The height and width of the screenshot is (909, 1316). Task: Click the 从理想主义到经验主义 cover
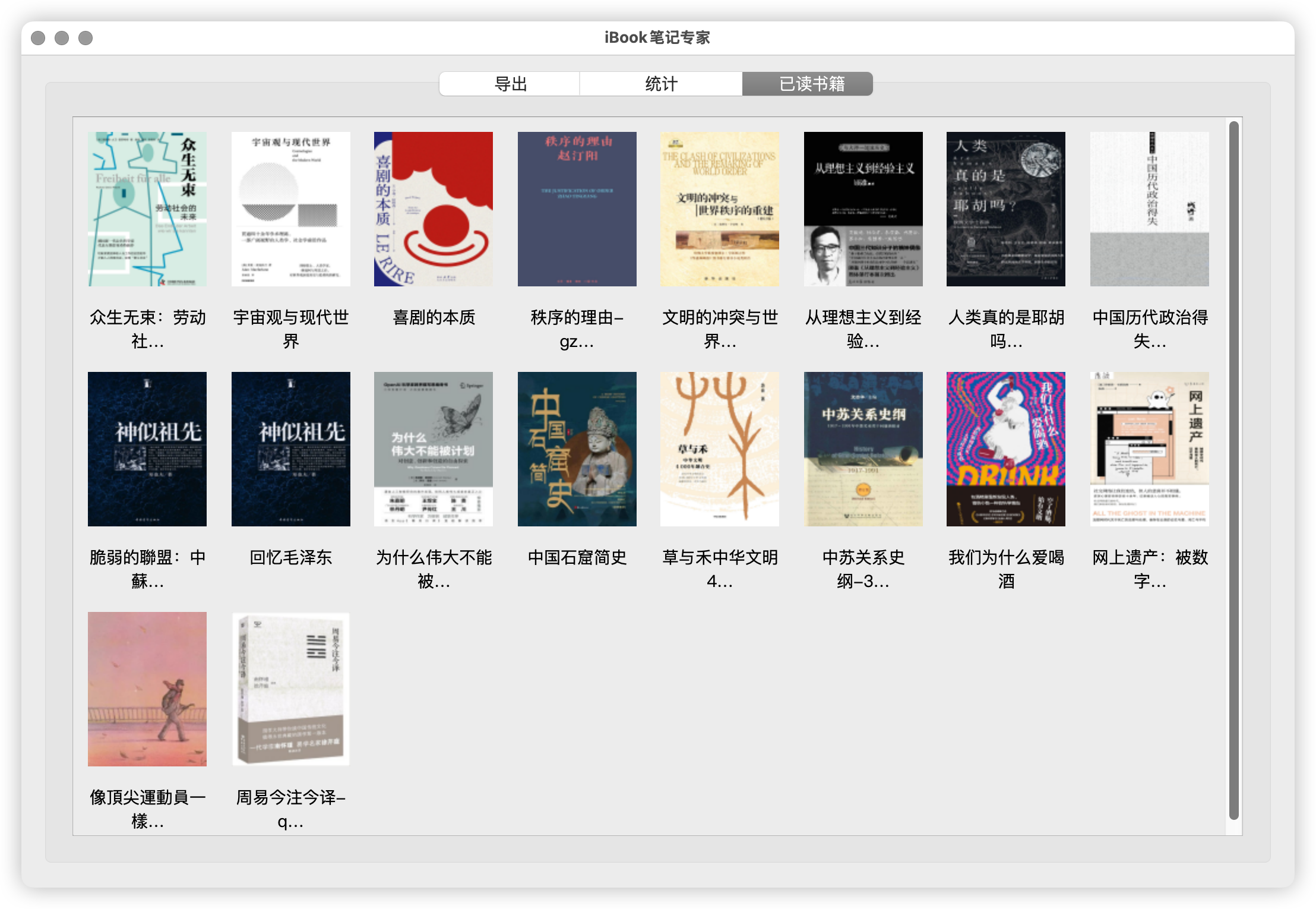point(863,209)
